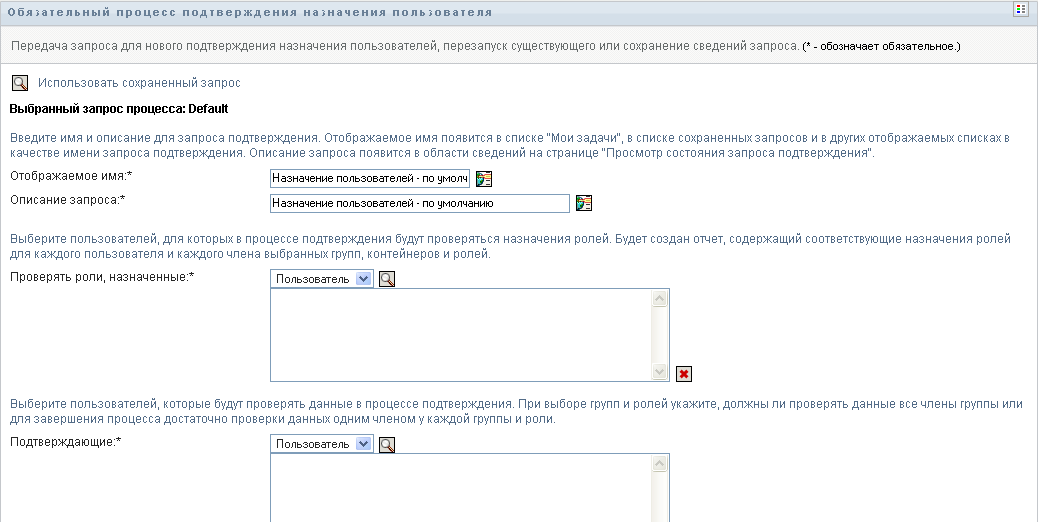The height and width of the screenshot is (522, 1038).
Task: Click search icon beside Проверять роли dropdown
Action: pyautogui.click(x=387, y=279)
